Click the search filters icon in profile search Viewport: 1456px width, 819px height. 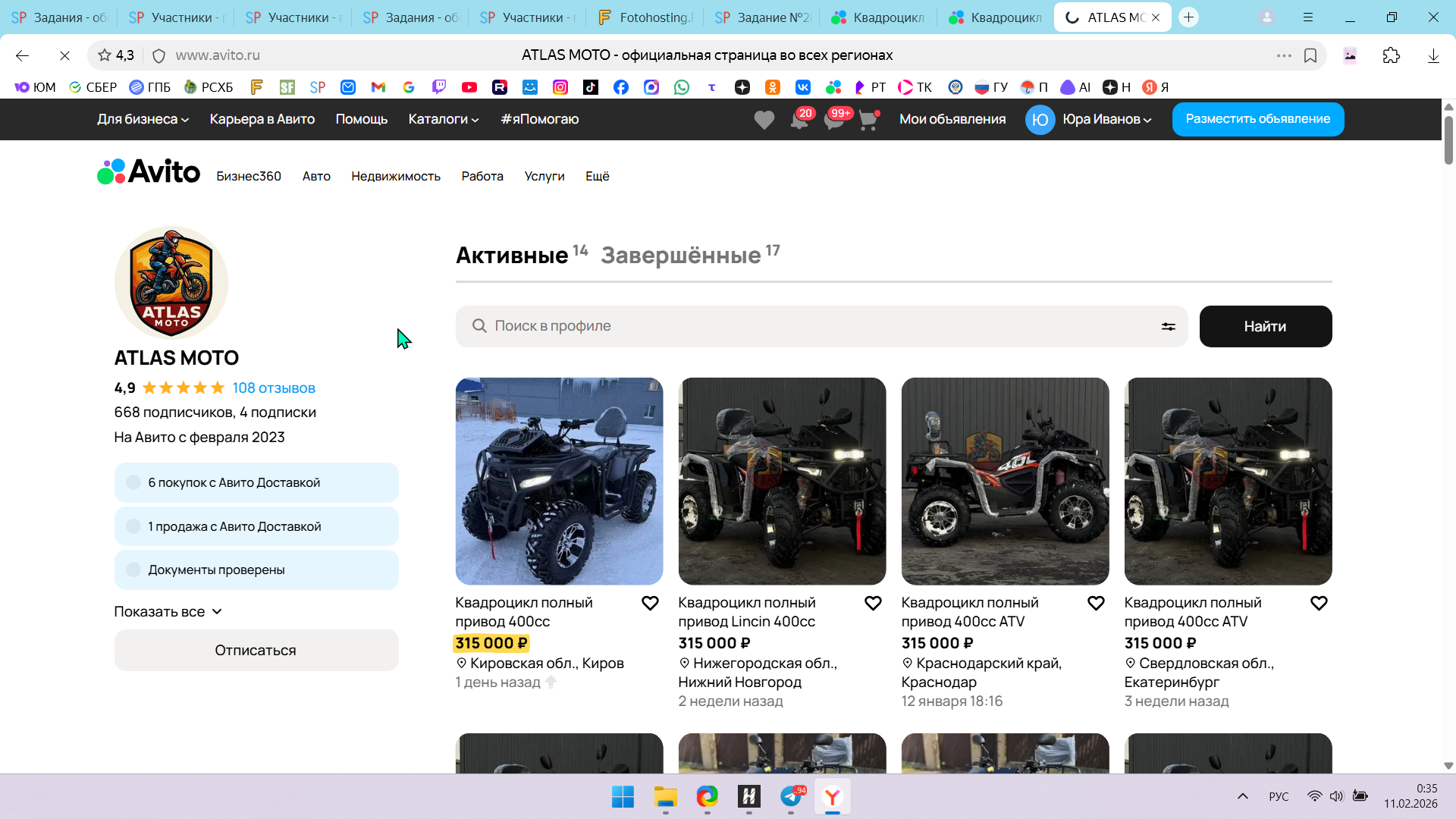pos(1168,326)
